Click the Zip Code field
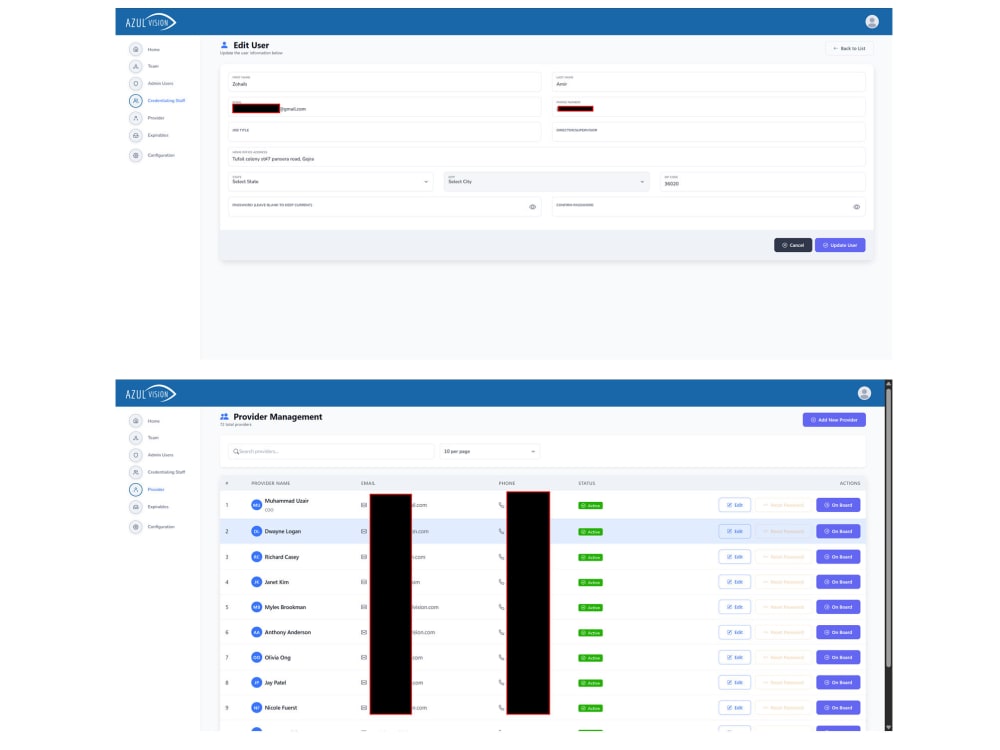Screen dimensions: 1000x750 click(763, 182)
